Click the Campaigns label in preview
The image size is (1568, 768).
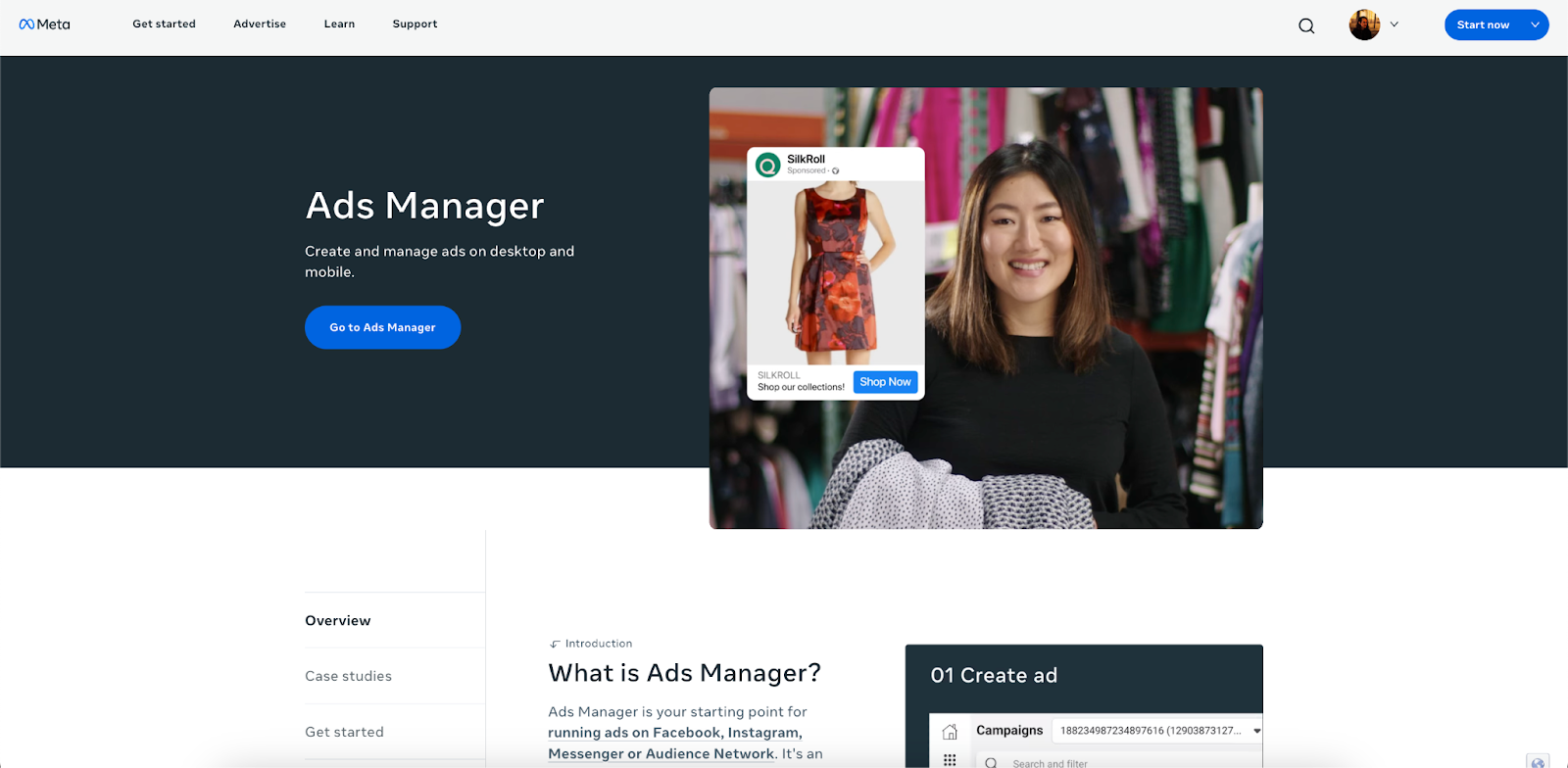coord(1009,731)
